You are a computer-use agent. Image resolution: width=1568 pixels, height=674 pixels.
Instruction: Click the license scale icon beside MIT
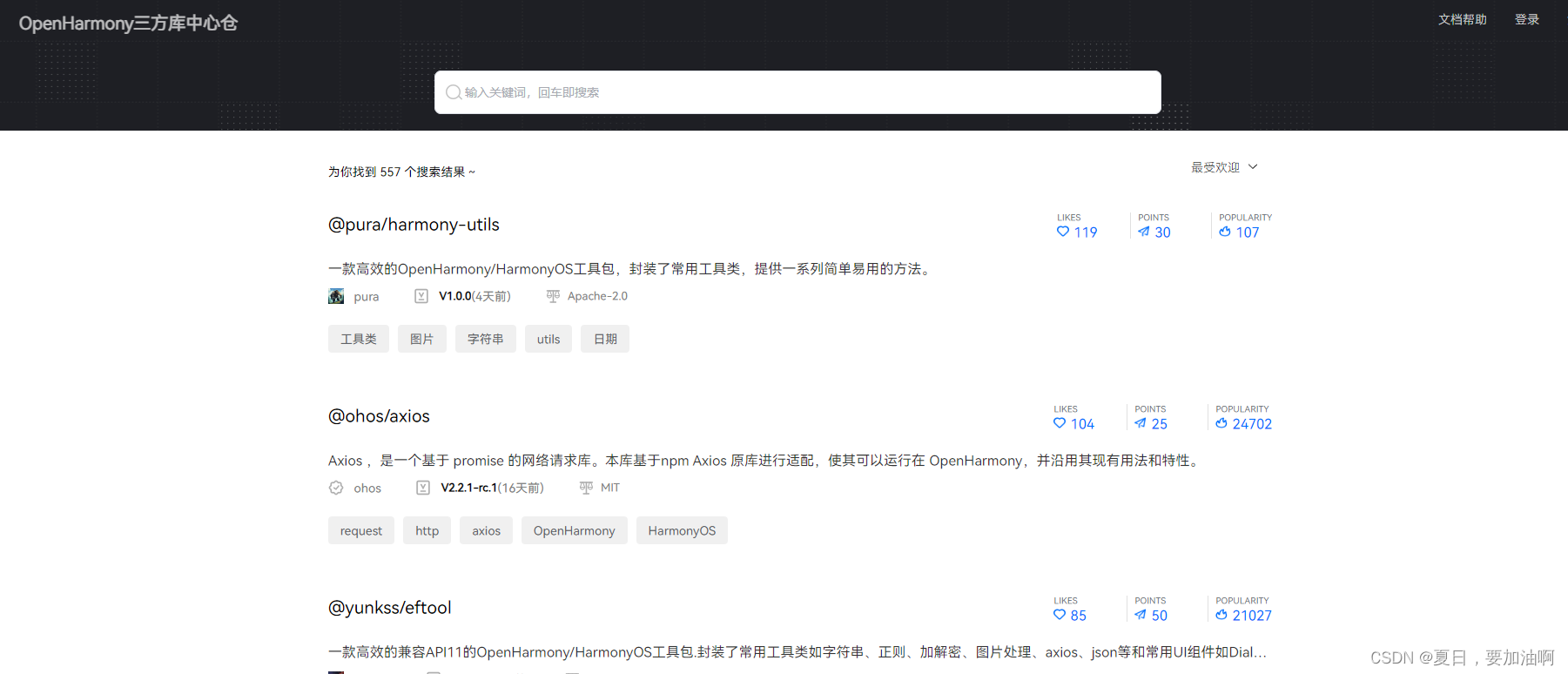(x=586, y=488)
